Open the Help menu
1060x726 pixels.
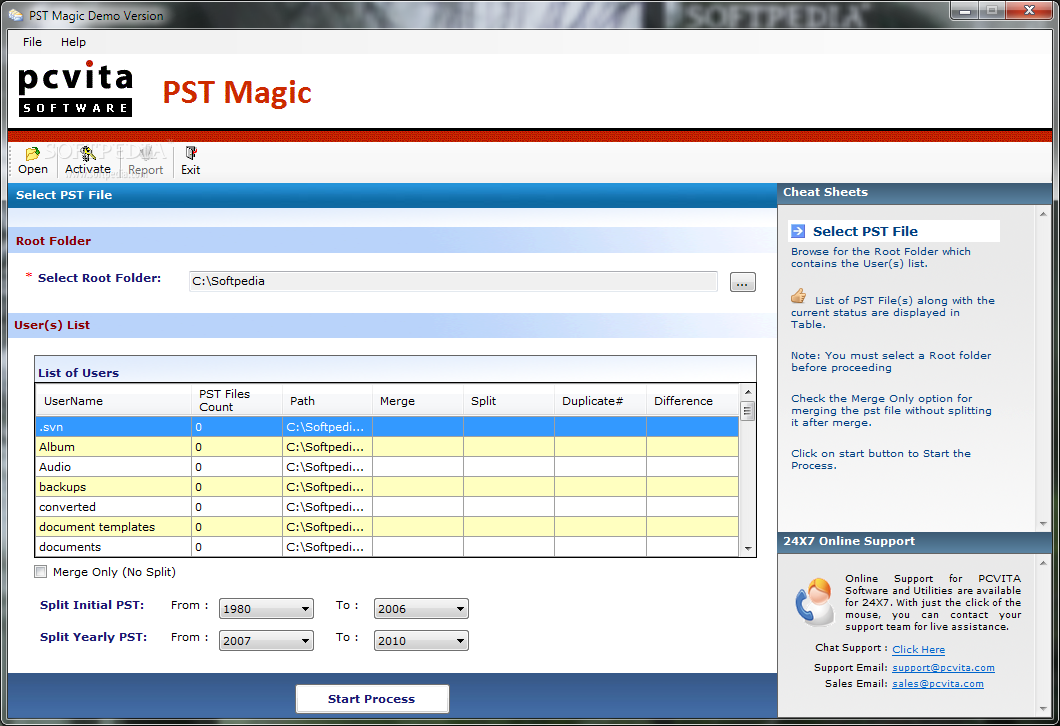click(x=73, y=42)
